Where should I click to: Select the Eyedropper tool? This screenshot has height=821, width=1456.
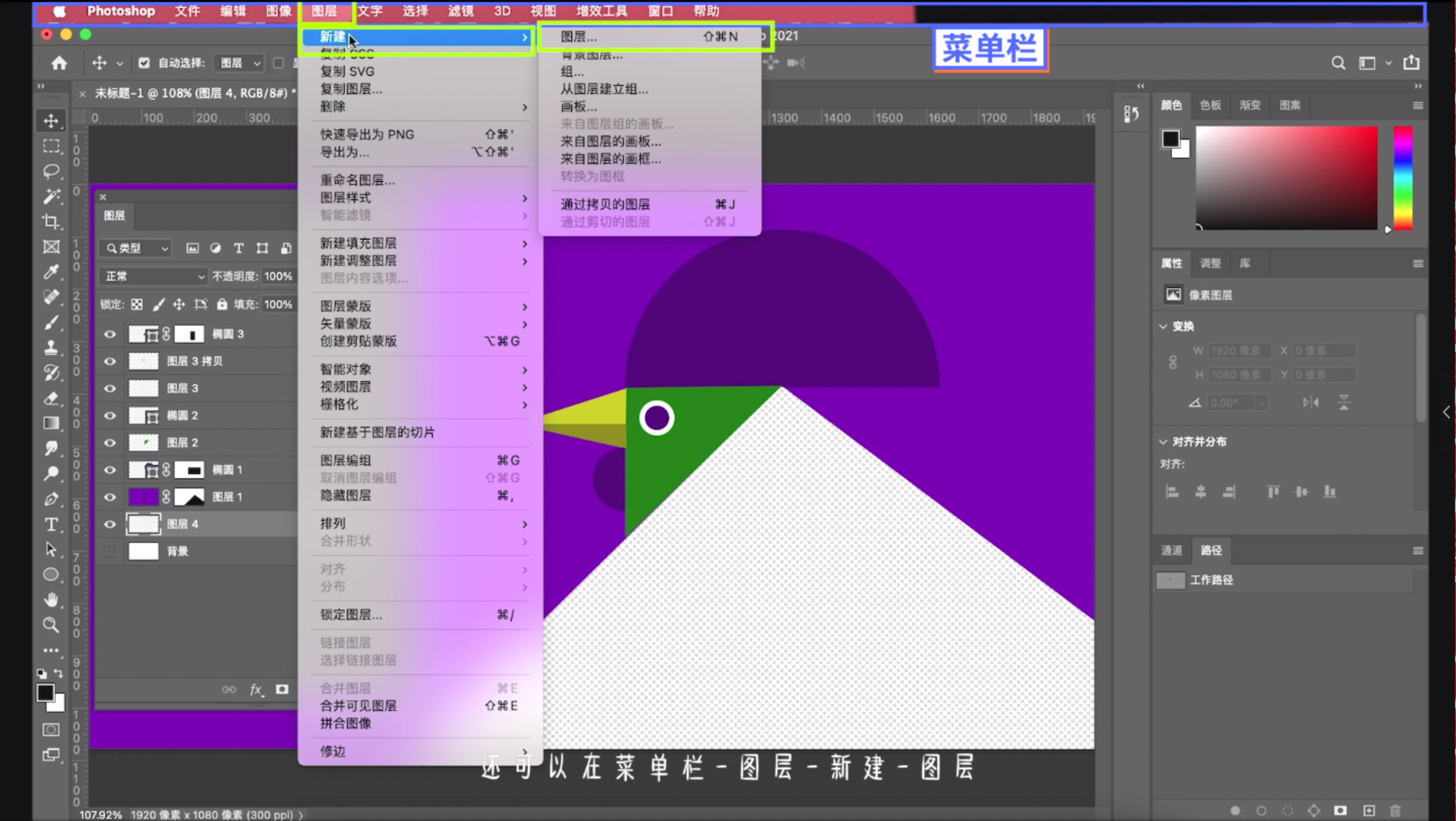(x=52, y=272)
